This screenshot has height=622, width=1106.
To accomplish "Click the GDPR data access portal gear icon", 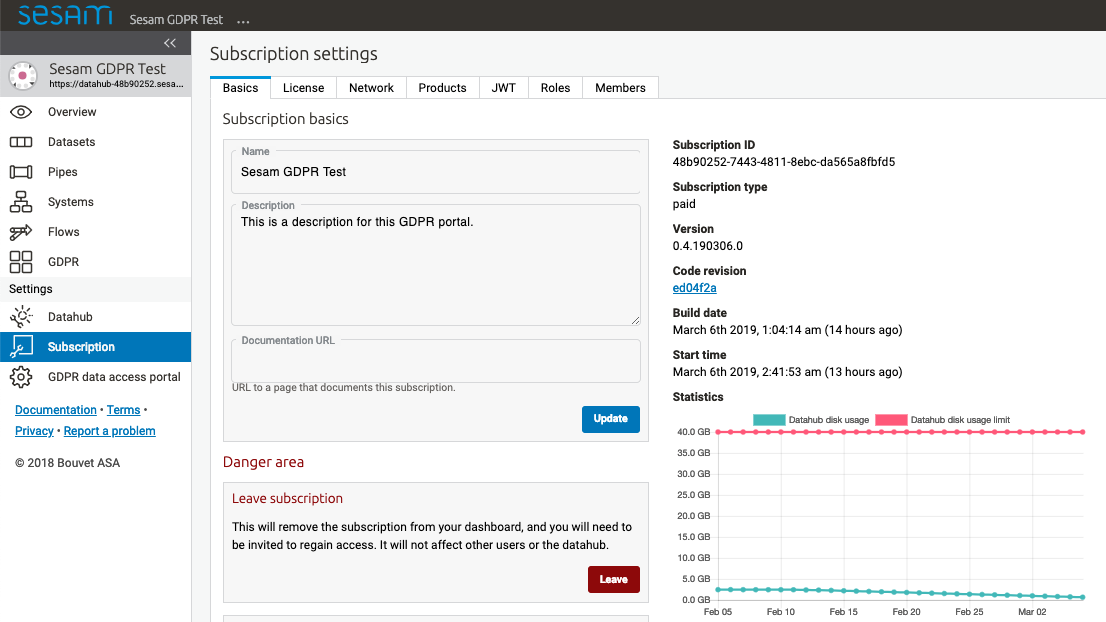I will (x=21, y=377).
